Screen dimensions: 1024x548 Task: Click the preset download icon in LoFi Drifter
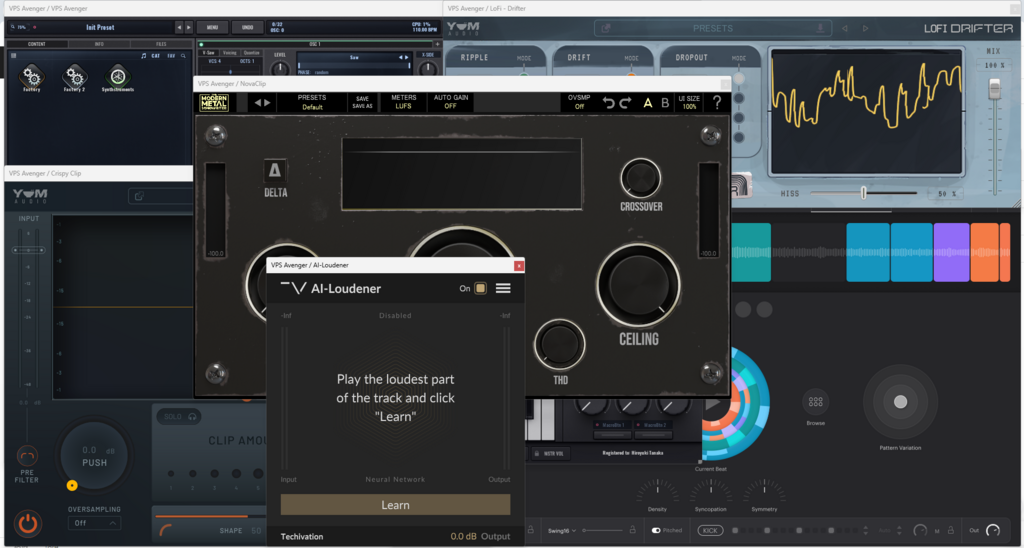(x=821, y=28)
